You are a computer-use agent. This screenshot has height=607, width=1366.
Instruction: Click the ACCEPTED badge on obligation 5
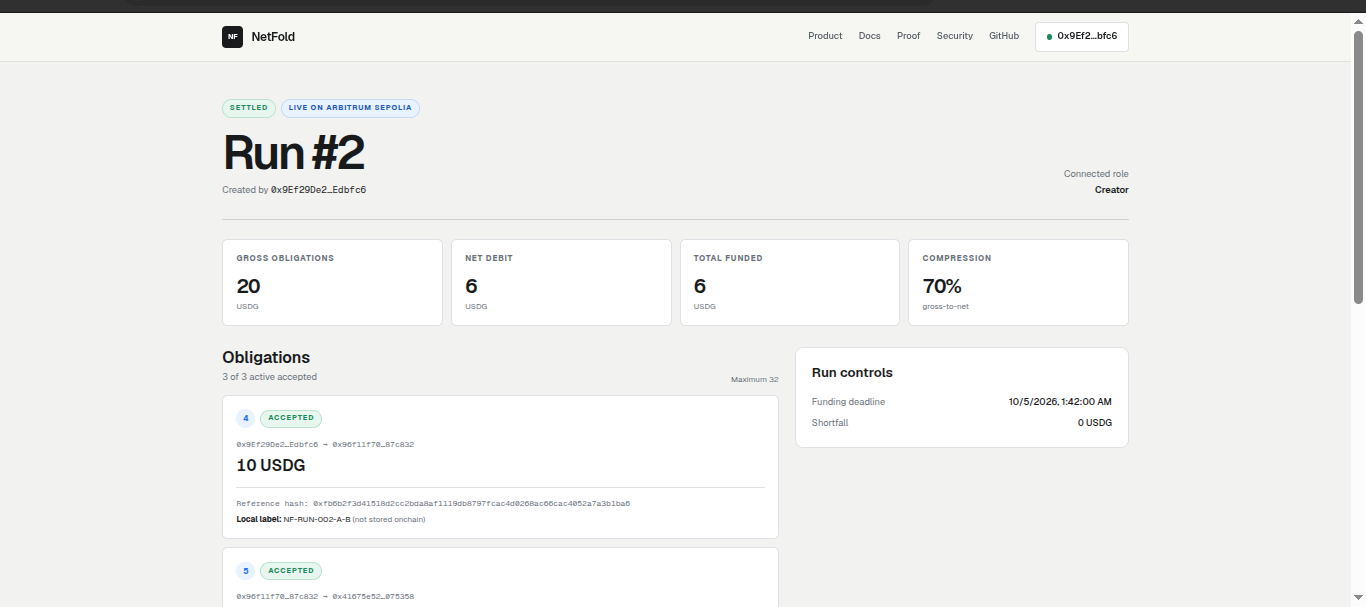pyautogui.click(x=291, y=571)
